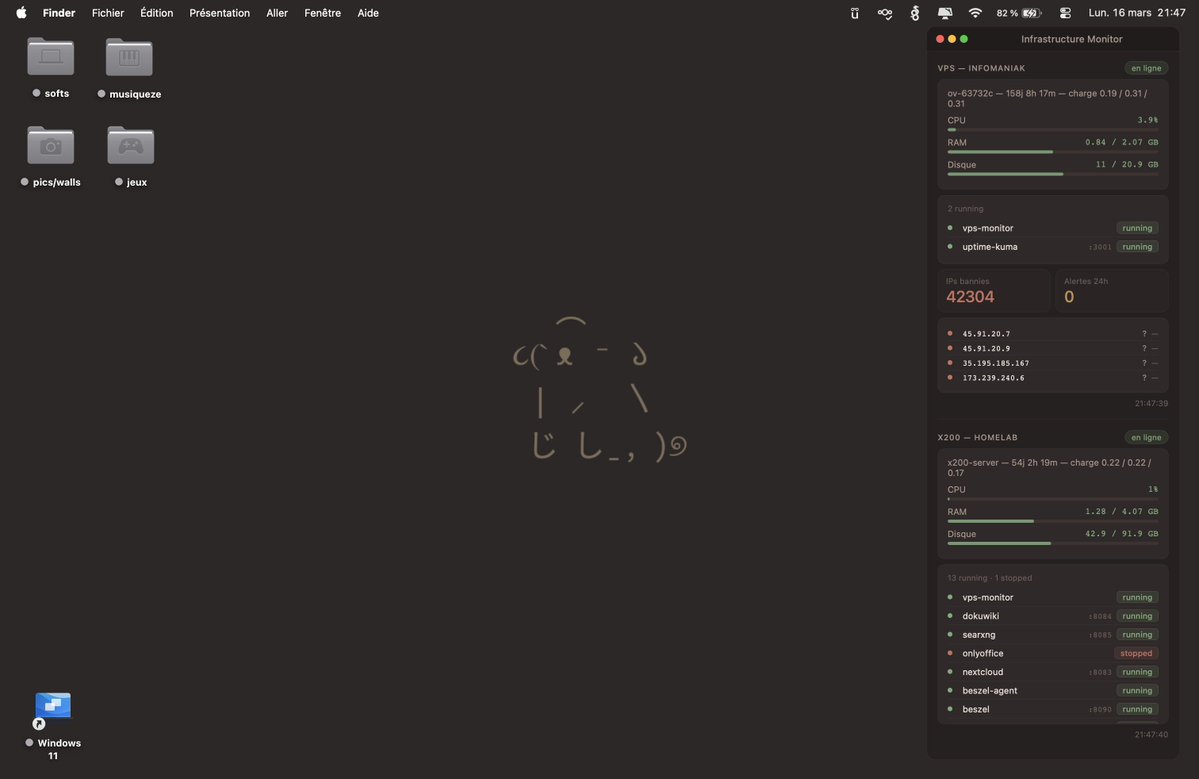Select dokuwiki container row

click(x=1052, y=616)
